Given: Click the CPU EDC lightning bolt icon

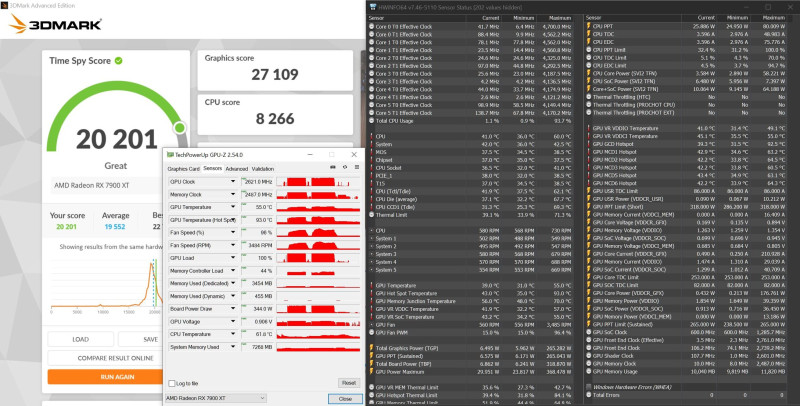Looking at the screenshot, I should (x=588, y=42).
